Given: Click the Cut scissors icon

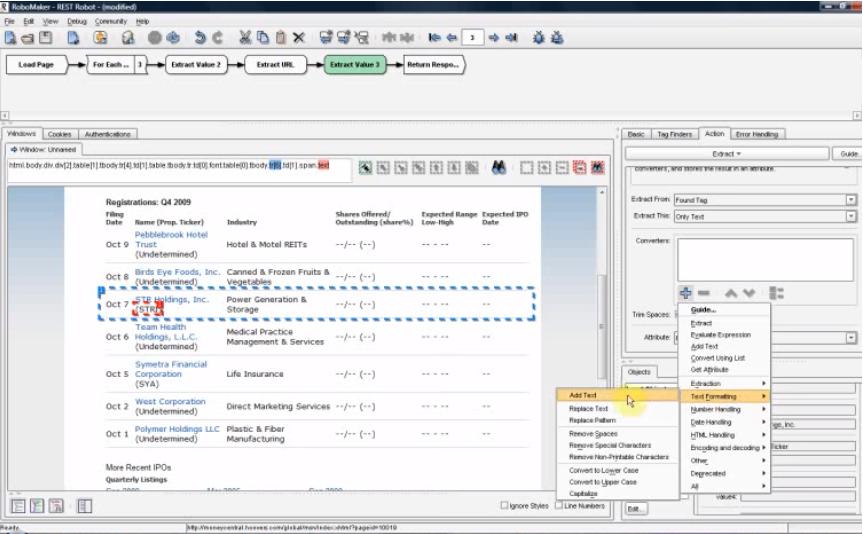Looking at the screenshot, I should [x=245, y=37].
